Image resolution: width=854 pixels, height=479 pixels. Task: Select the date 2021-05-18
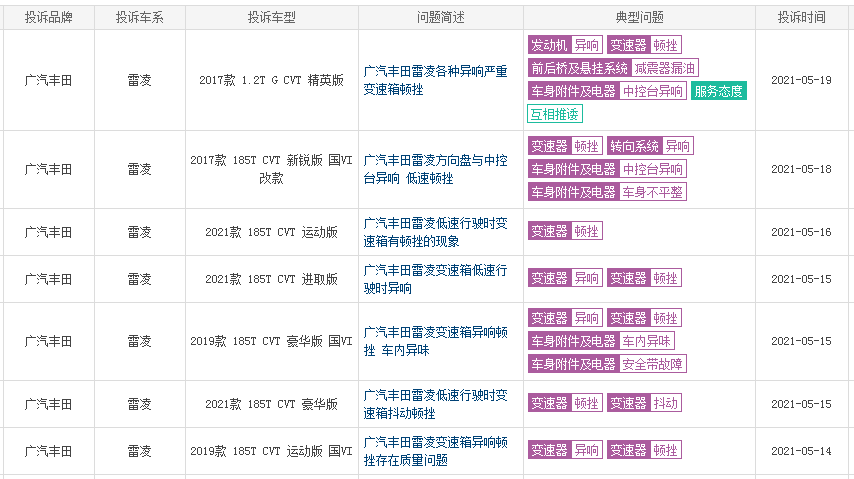(x=802, y=169)
